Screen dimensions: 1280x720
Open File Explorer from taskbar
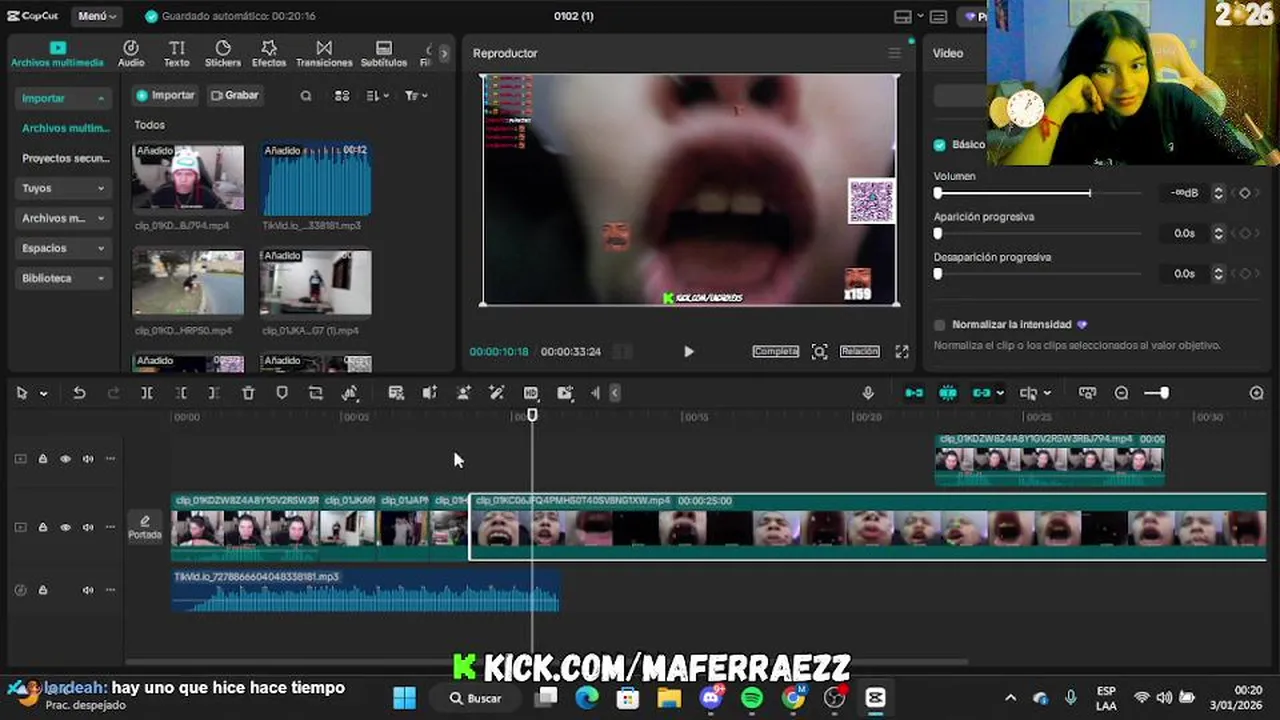pos(669,698)
